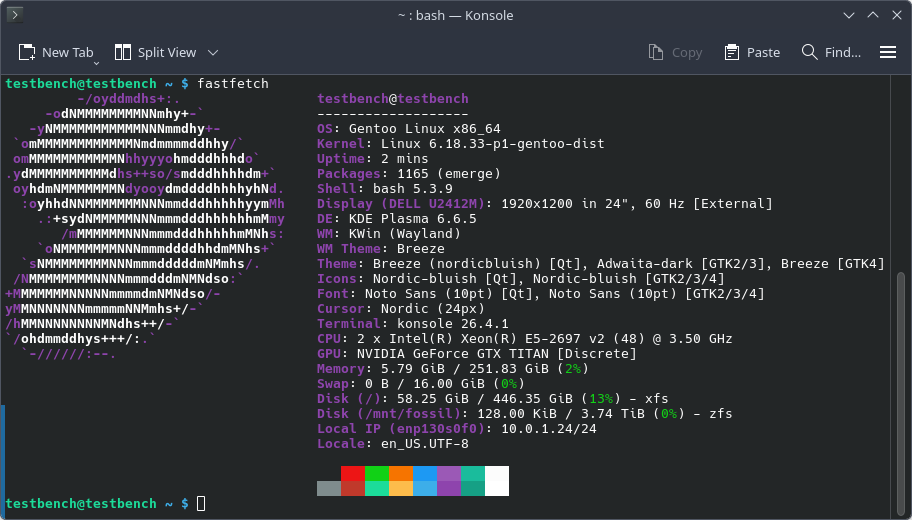Click the 'Icons: Nordic-bluish [Qt]' text
This screenshot has width=912, height=520.
coord(421,279)
